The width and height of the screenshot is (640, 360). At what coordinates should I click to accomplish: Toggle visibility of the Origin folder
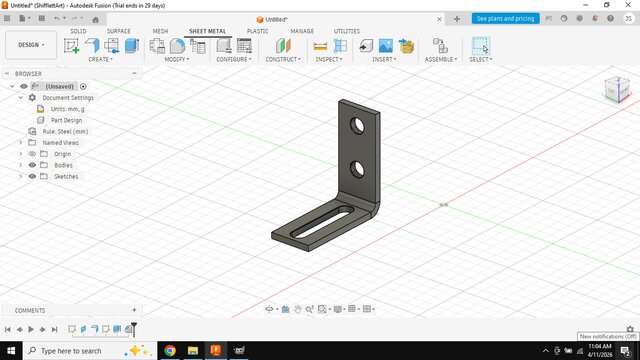32,154
